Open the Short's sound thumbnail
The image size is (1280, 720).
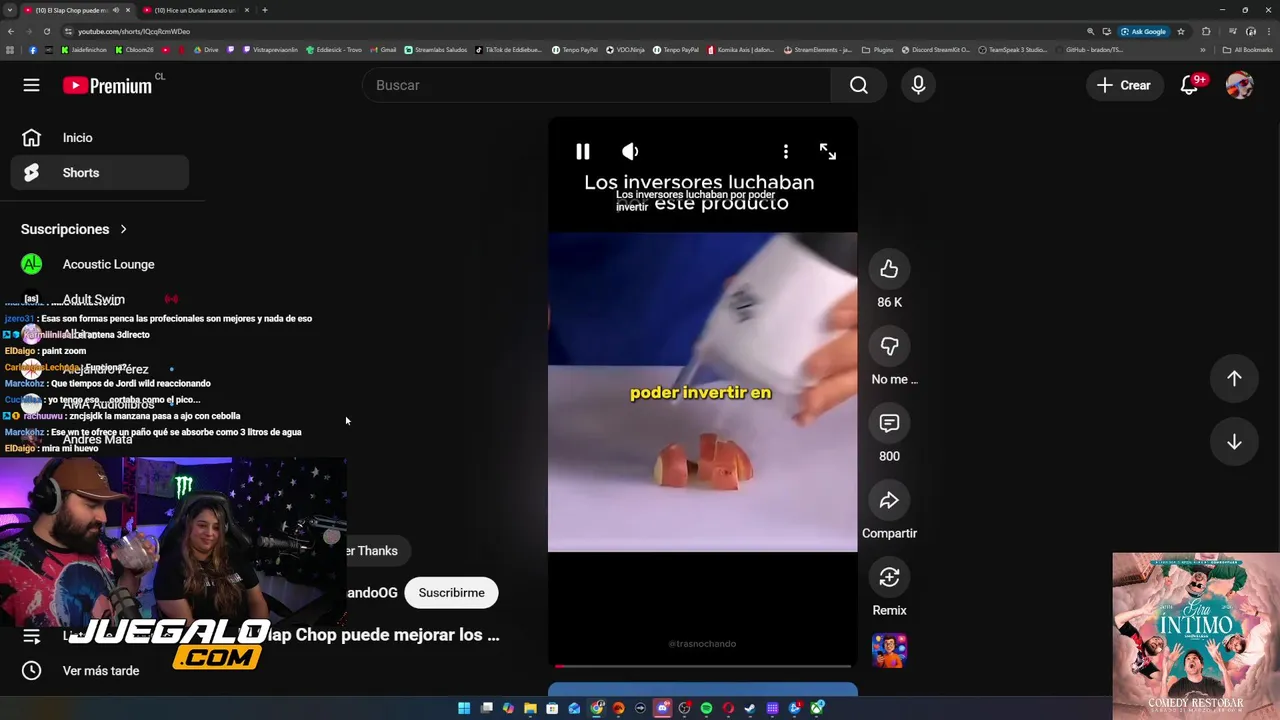point(889,650)
